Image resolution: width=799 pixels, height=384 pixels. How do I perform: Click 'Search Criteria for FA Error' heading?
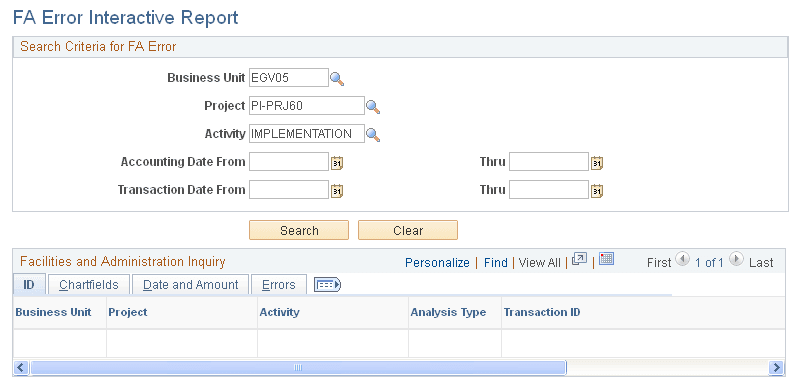coord(98,47)
